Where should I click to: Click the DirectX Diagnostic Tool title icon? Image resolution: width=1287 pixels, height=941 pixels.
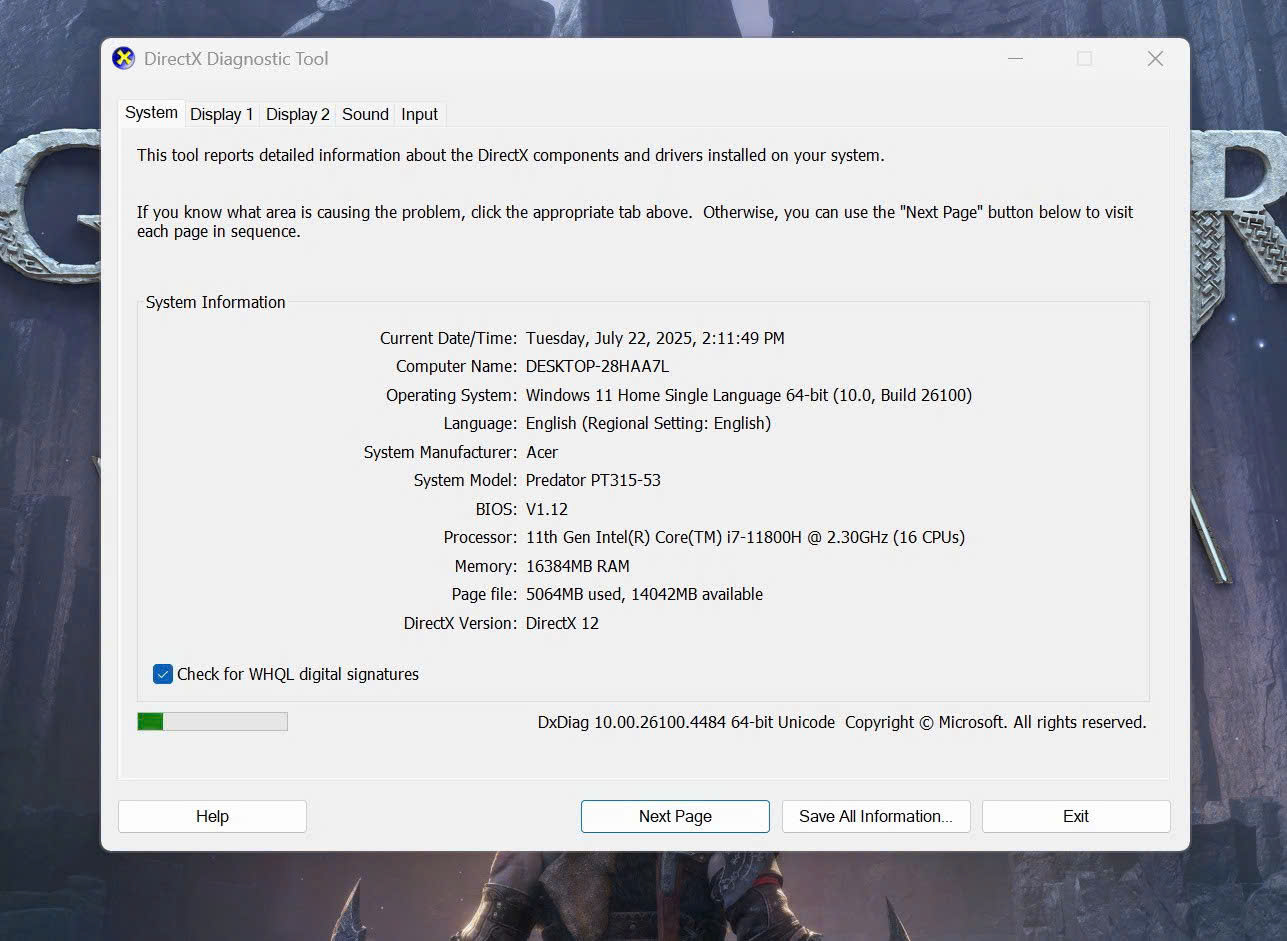124,59
